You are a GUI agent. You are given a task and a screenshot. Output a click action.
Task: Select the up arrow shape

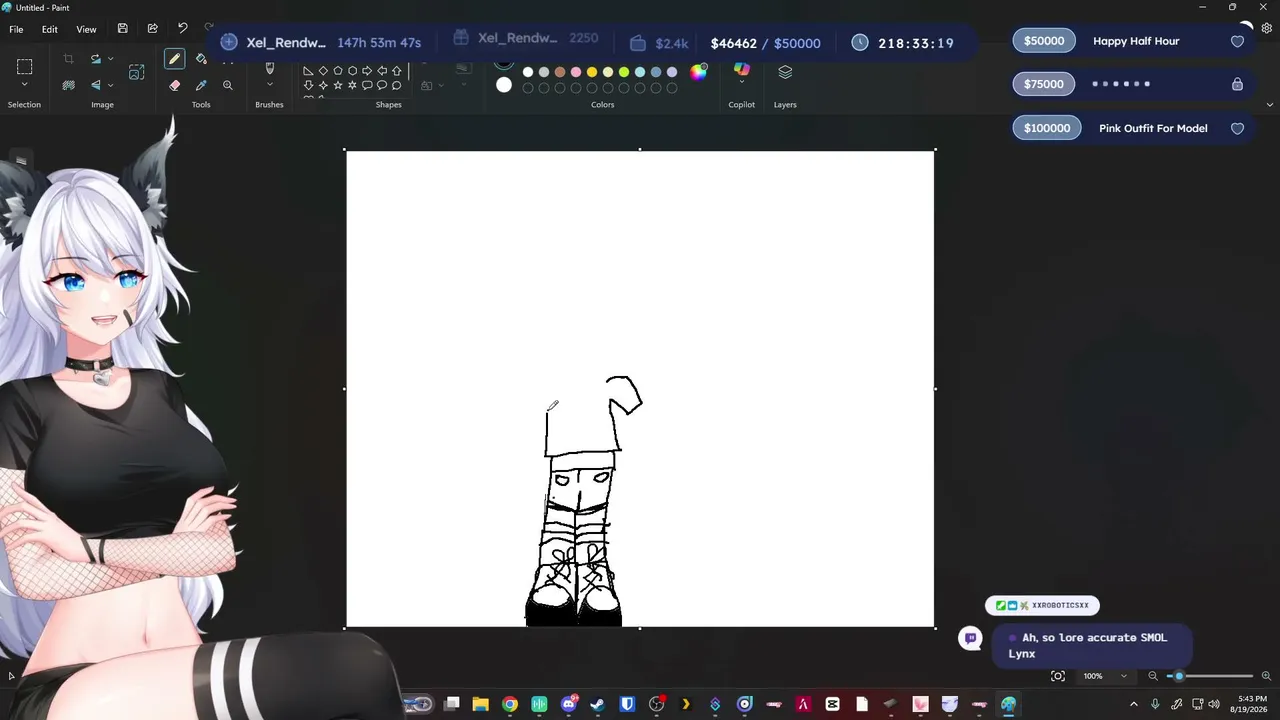pyautogui.click(x=397, y=71)
